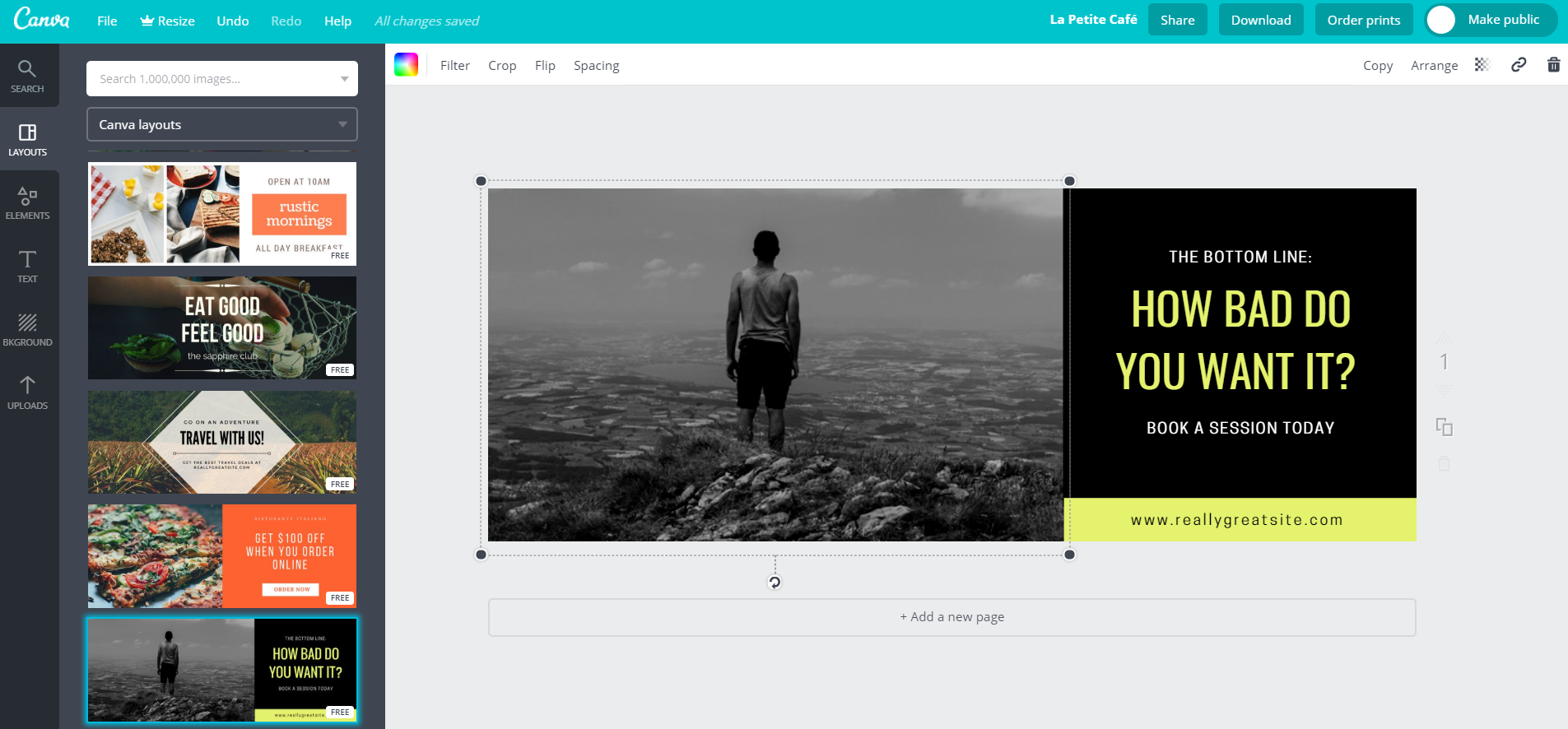Delete selected element with trash icon

[1553, 65]
